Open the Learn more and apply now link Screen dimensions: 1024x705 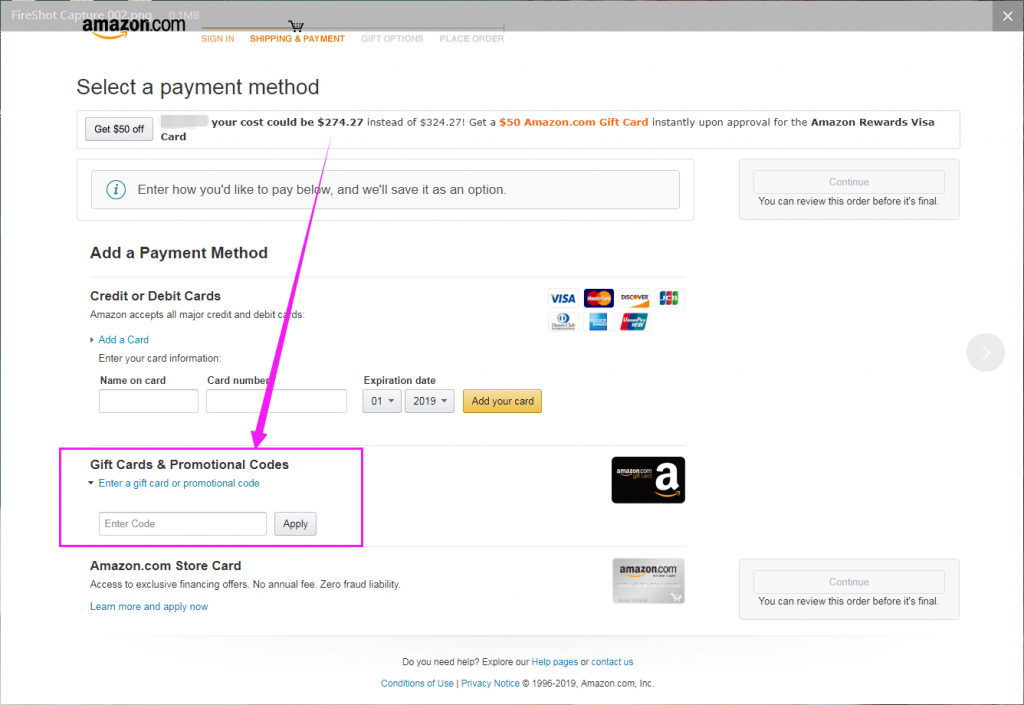click(x=149, y=606)
